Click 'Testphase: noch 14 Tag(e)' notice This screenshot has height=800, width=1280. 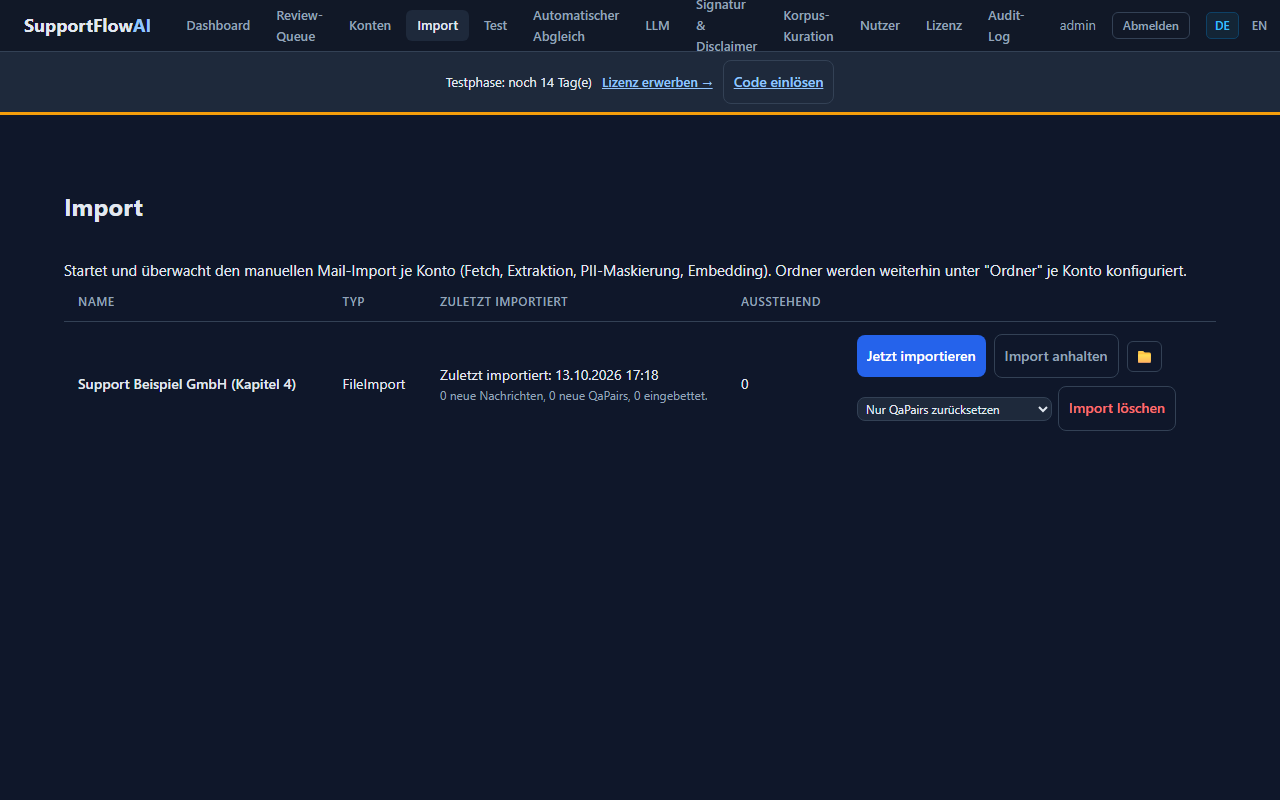(x=519, y=82)
